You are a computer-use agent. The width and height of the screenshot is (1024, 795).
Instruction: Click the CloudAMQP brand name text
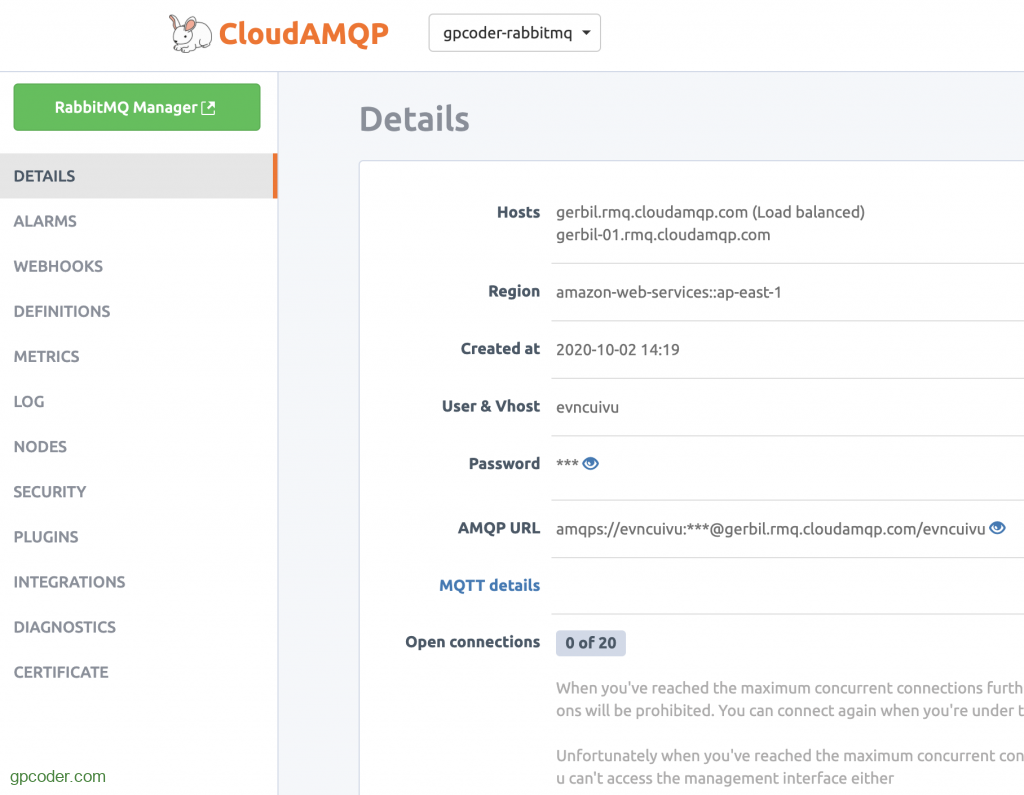[303, 34]
